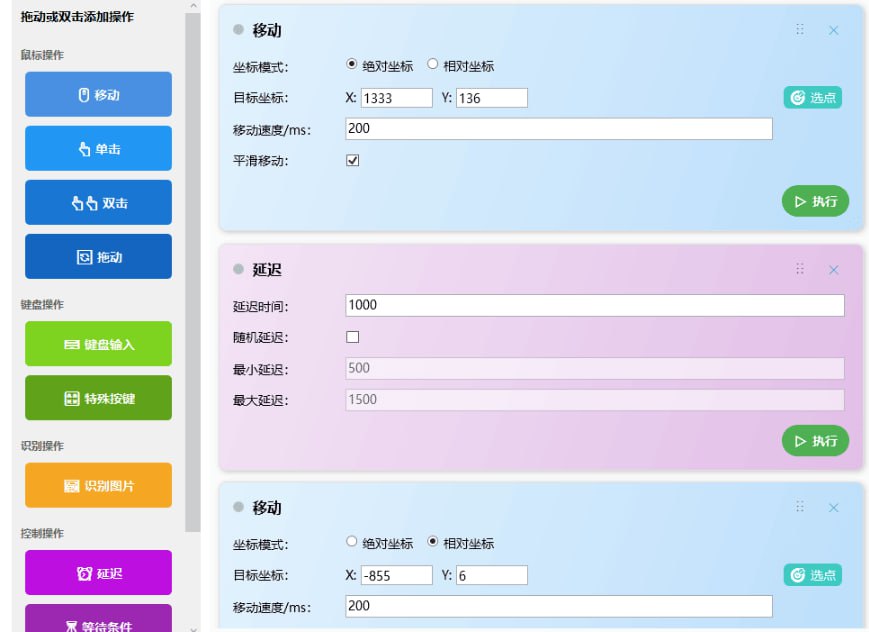The width and height of the screenshot is (869, 632).
Task: Select 相对坐标 in the first 移动 card
Action: 433,65
